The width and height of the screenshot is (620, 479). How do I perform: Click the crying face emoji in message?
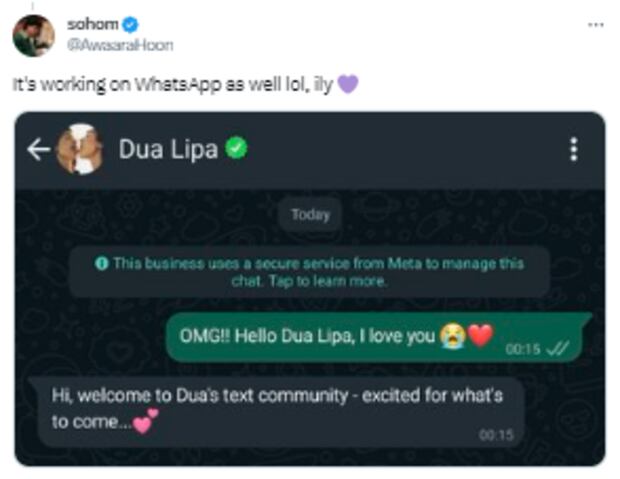pyautogui.click(x=453, y=335)
